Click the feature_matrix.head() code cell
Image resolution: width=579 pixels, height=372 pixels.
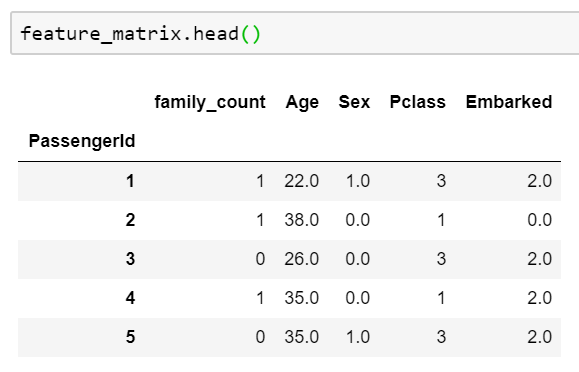(x=295, y=33)
